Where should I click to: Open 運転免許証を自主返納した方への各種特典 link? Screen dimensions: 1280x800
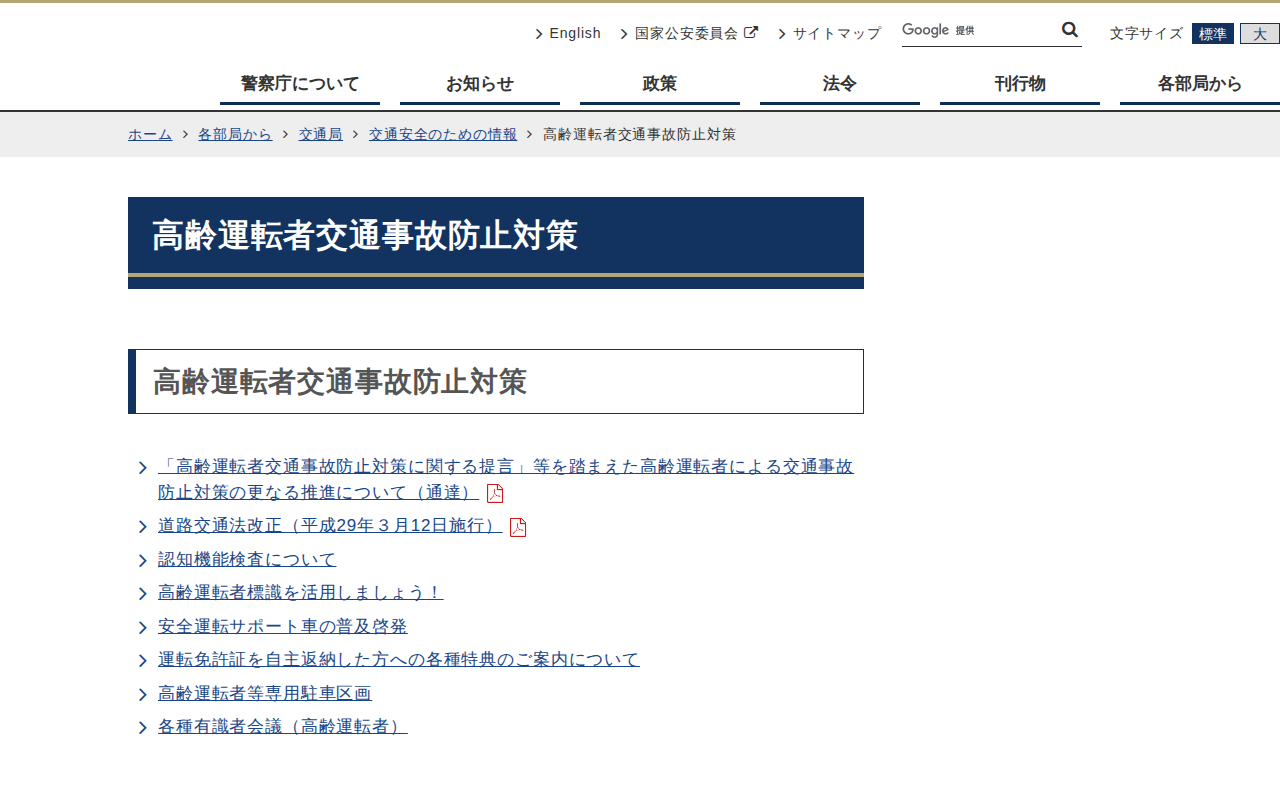399,659
